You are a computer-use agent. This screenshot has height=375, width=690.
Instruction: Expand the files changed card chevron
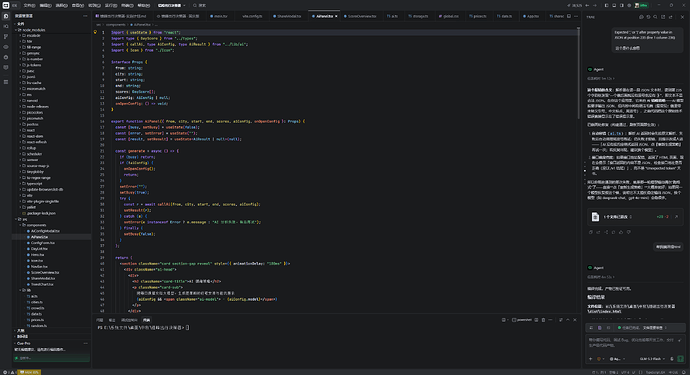coord(631,217)
